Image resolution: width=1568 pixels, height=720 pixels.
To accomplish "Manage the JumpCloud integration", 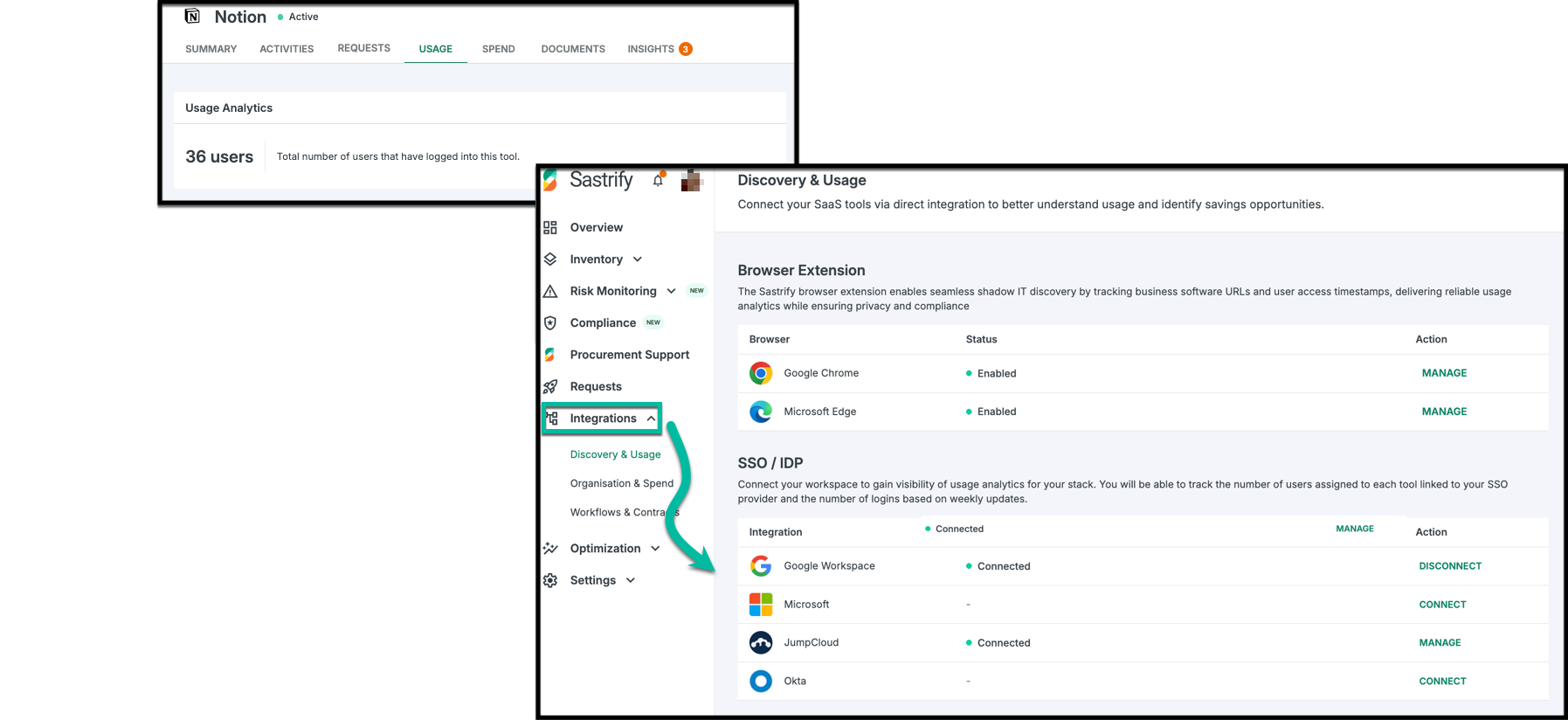I will click(1440, 642).
